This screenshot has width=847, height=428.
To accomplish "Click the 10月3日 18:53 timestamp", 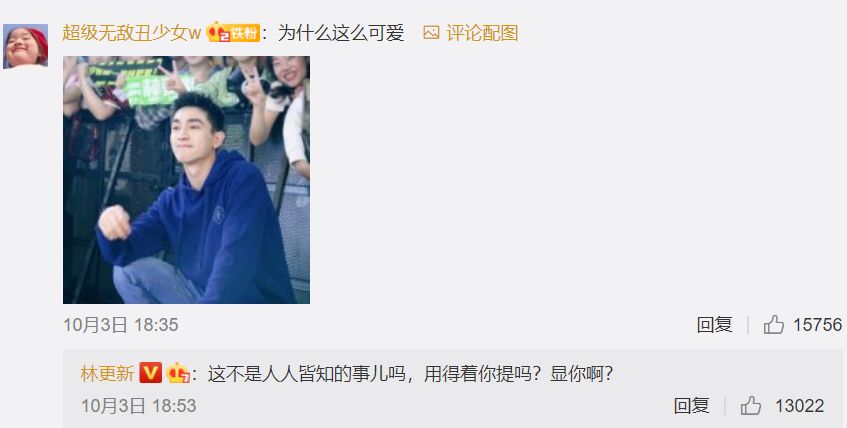I will [138, 406].
